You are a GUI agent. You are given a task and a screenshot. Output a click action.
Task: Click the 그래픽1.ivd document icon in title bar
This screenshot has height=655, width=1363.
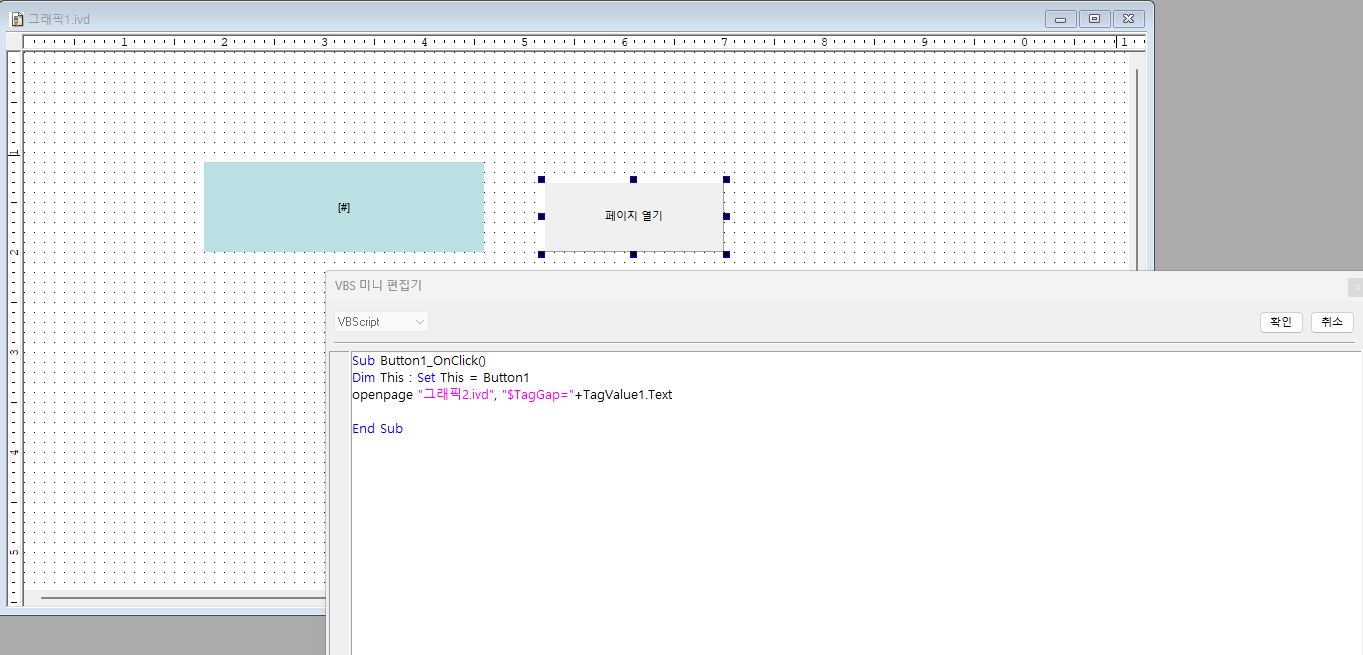coord(16,19)
